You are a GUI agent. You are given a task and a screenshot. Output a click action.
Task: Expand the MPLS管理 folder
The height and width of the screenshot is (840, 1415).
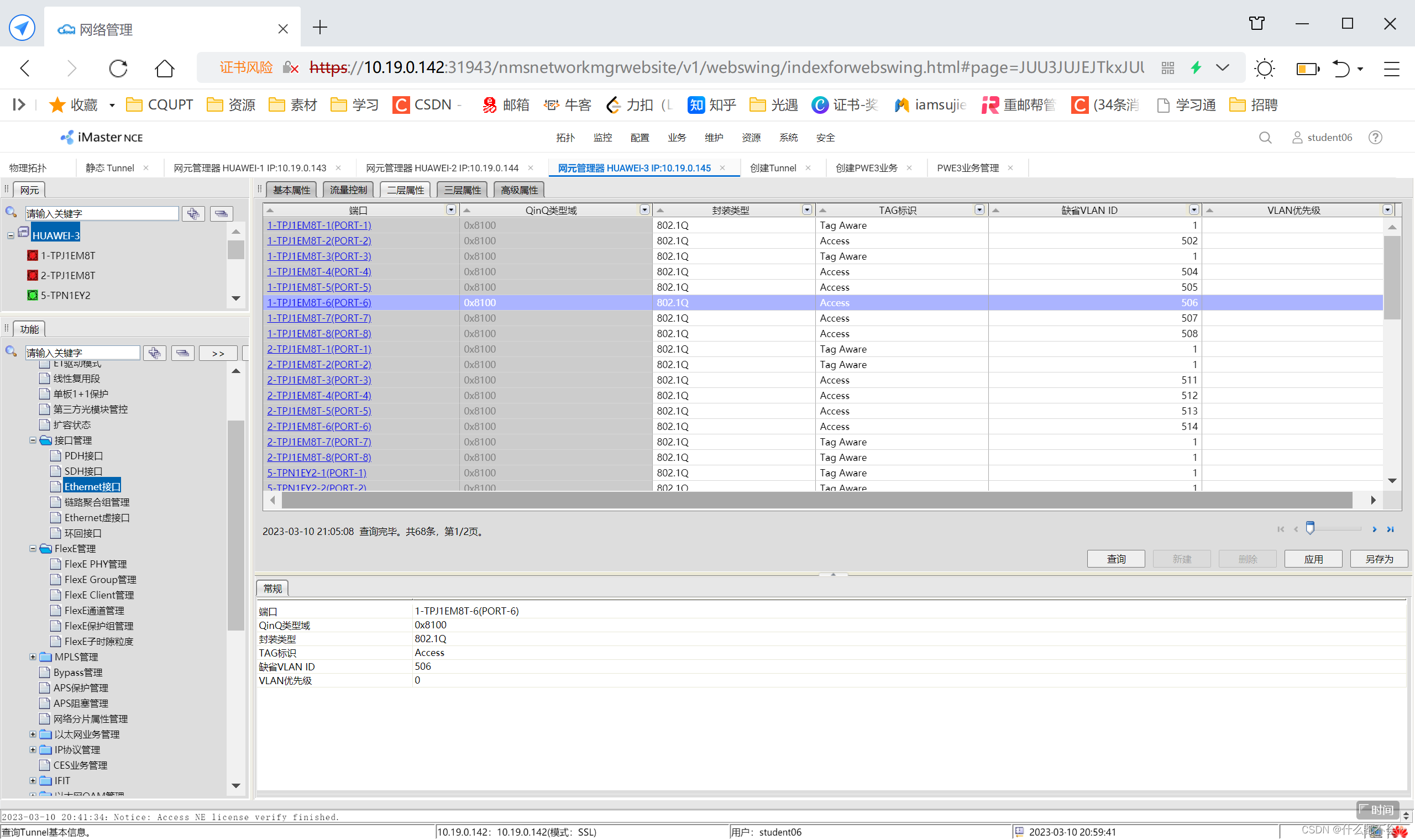click(x=33, y=657)
